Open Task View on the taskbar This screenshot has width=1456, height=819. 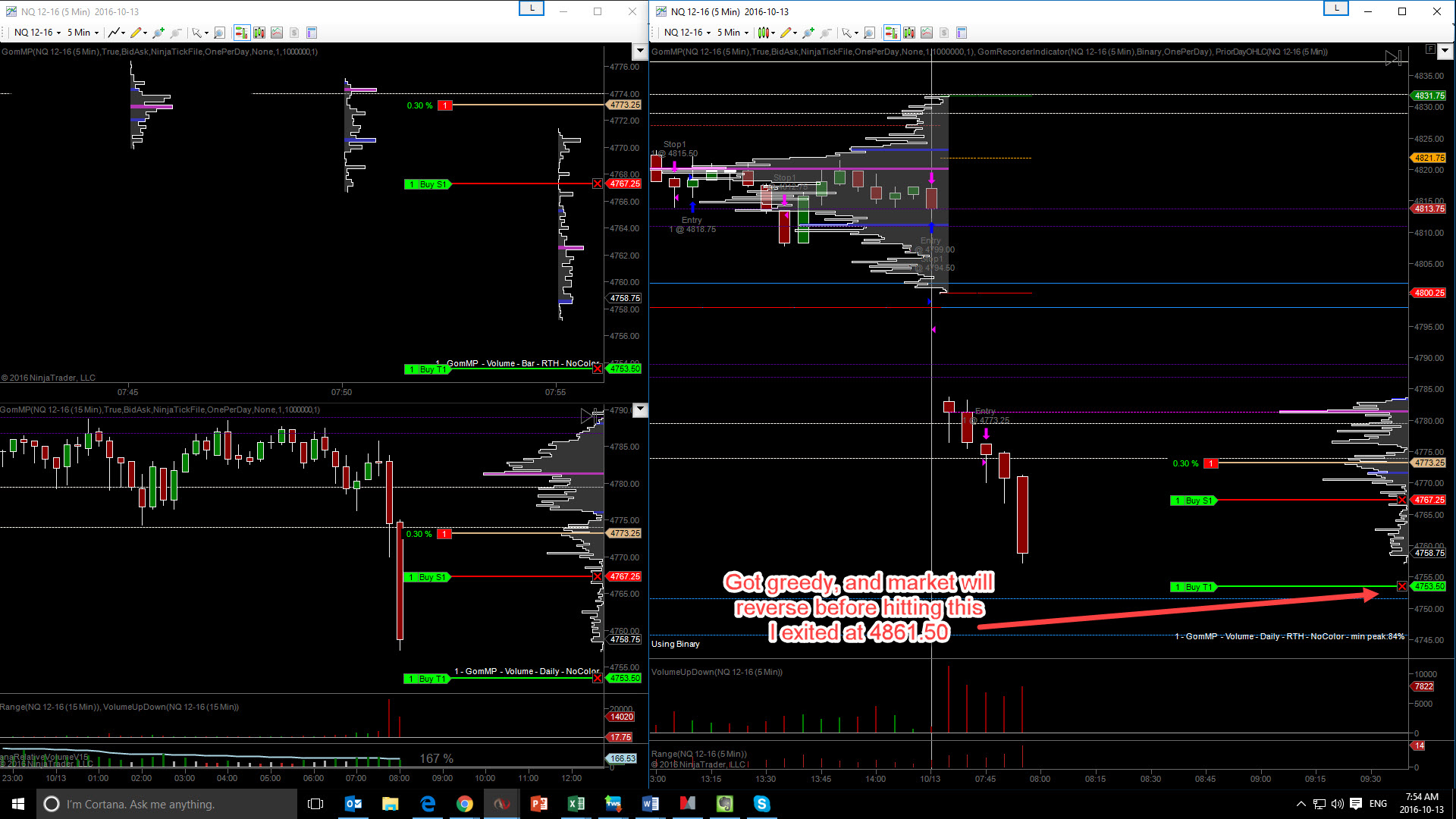point(315,804)
